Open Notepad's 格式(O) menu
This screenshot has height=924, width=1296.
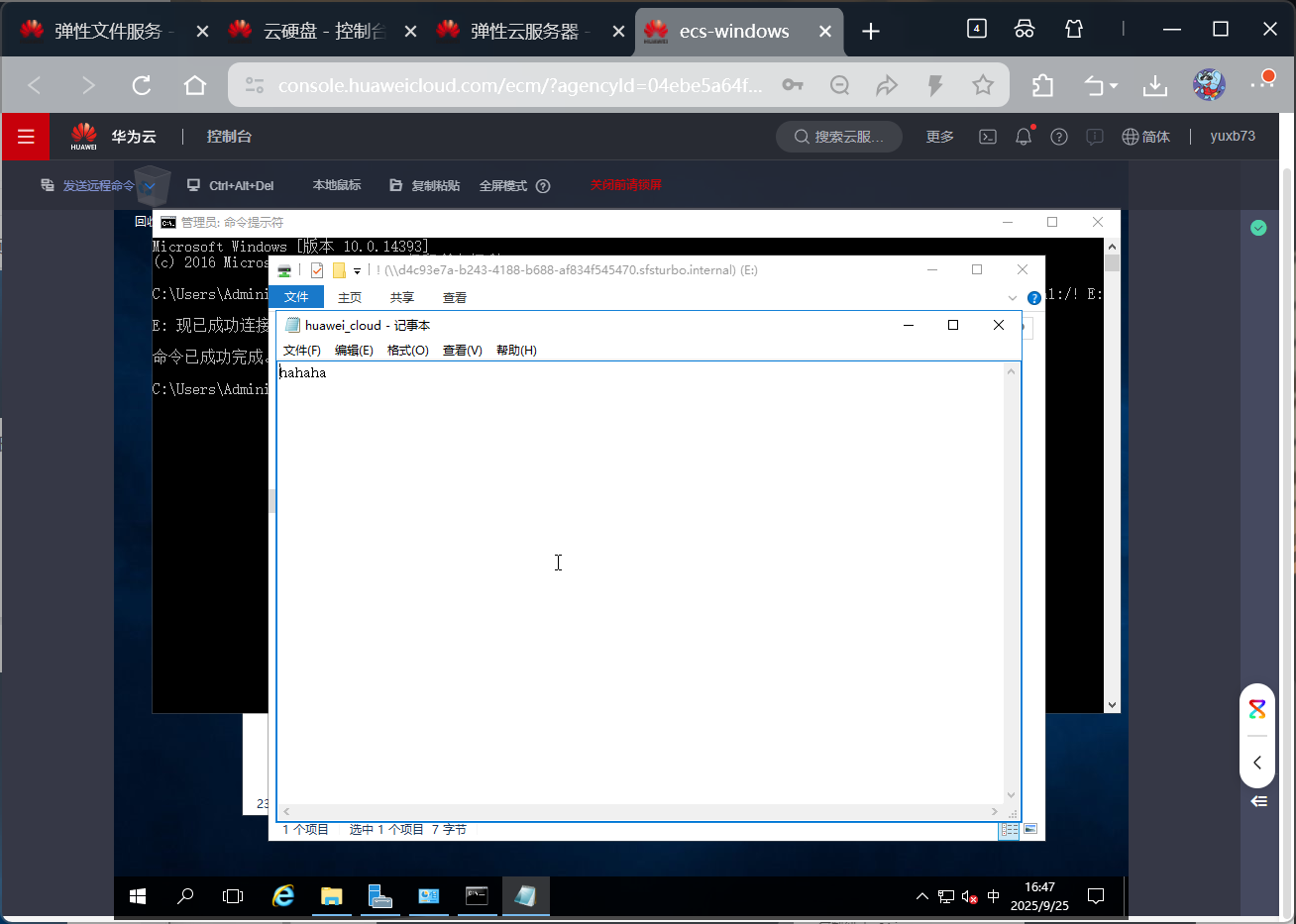coord(407,351)
